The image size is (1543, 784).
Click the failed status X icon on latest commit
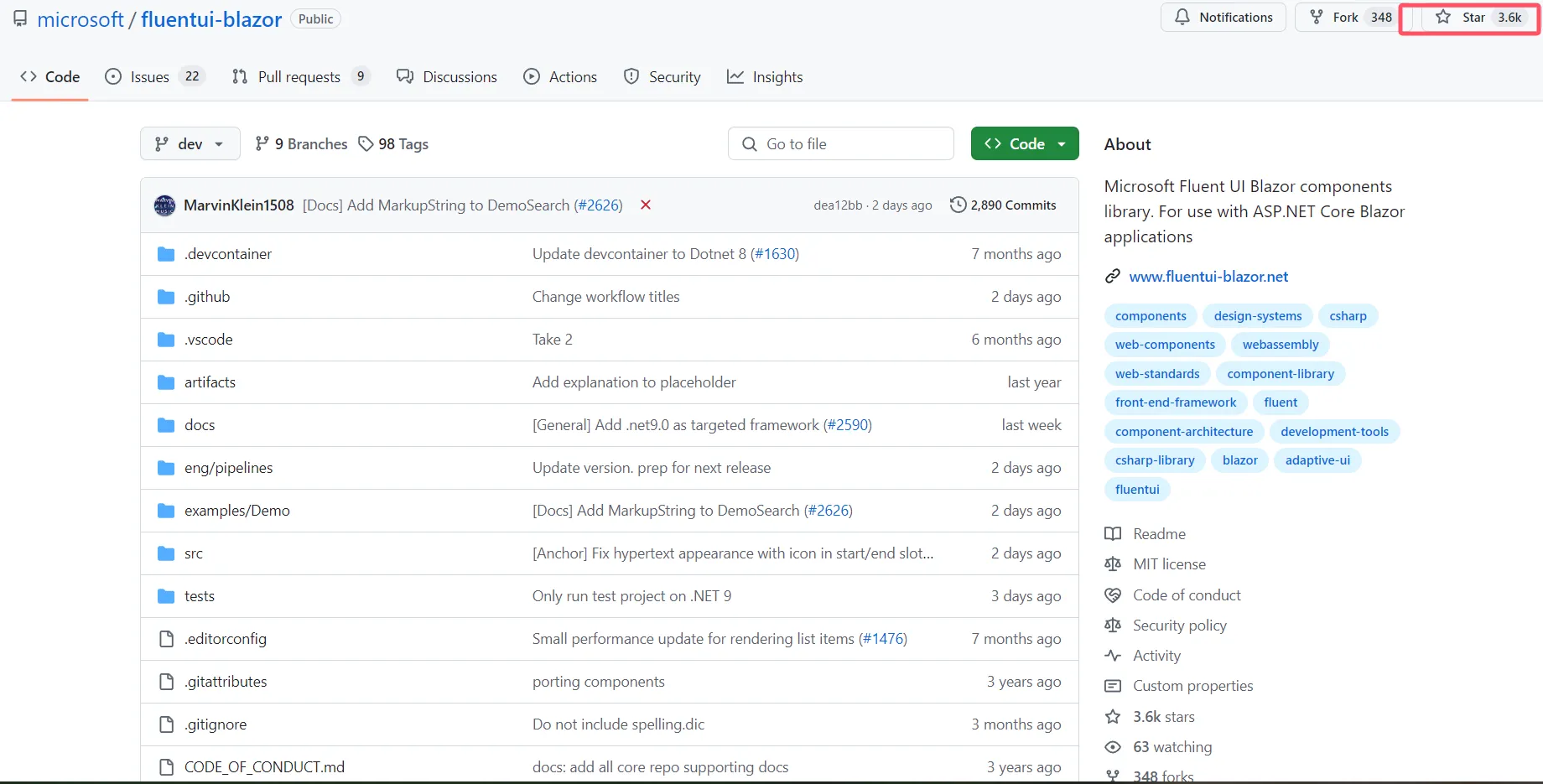tap(646, 205)
